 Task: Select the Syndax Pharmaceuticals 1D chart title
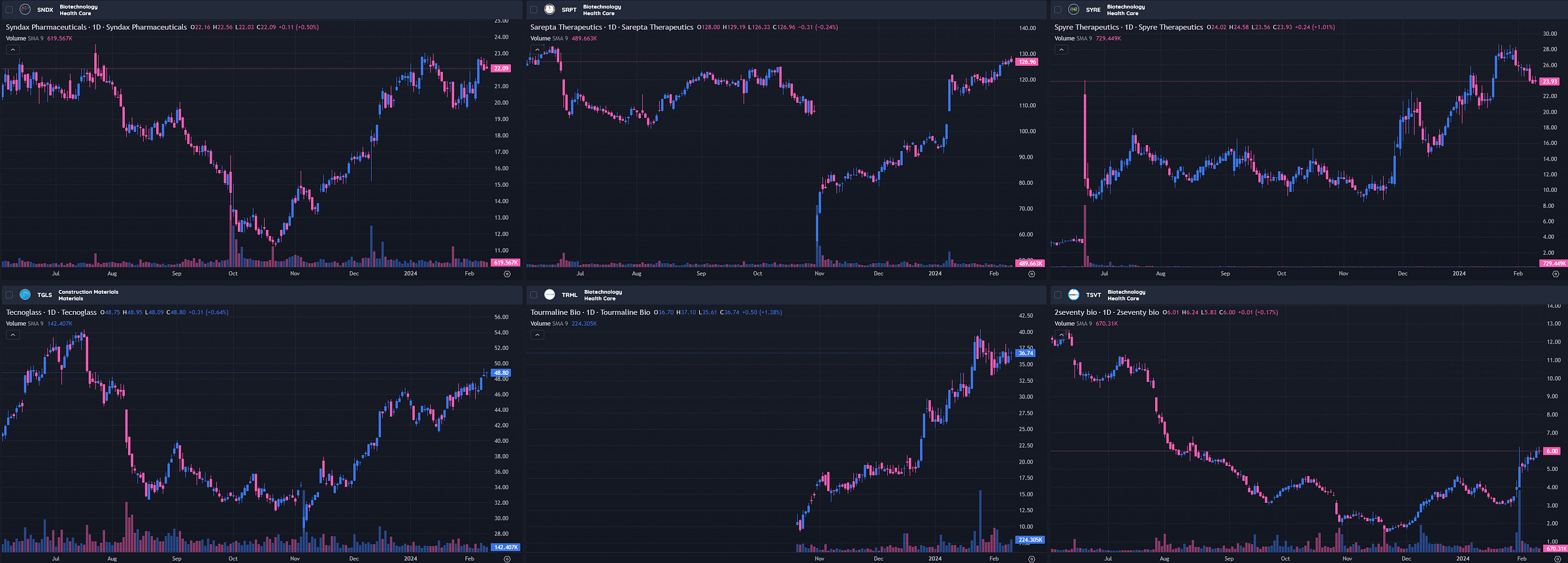click(96, 27)
